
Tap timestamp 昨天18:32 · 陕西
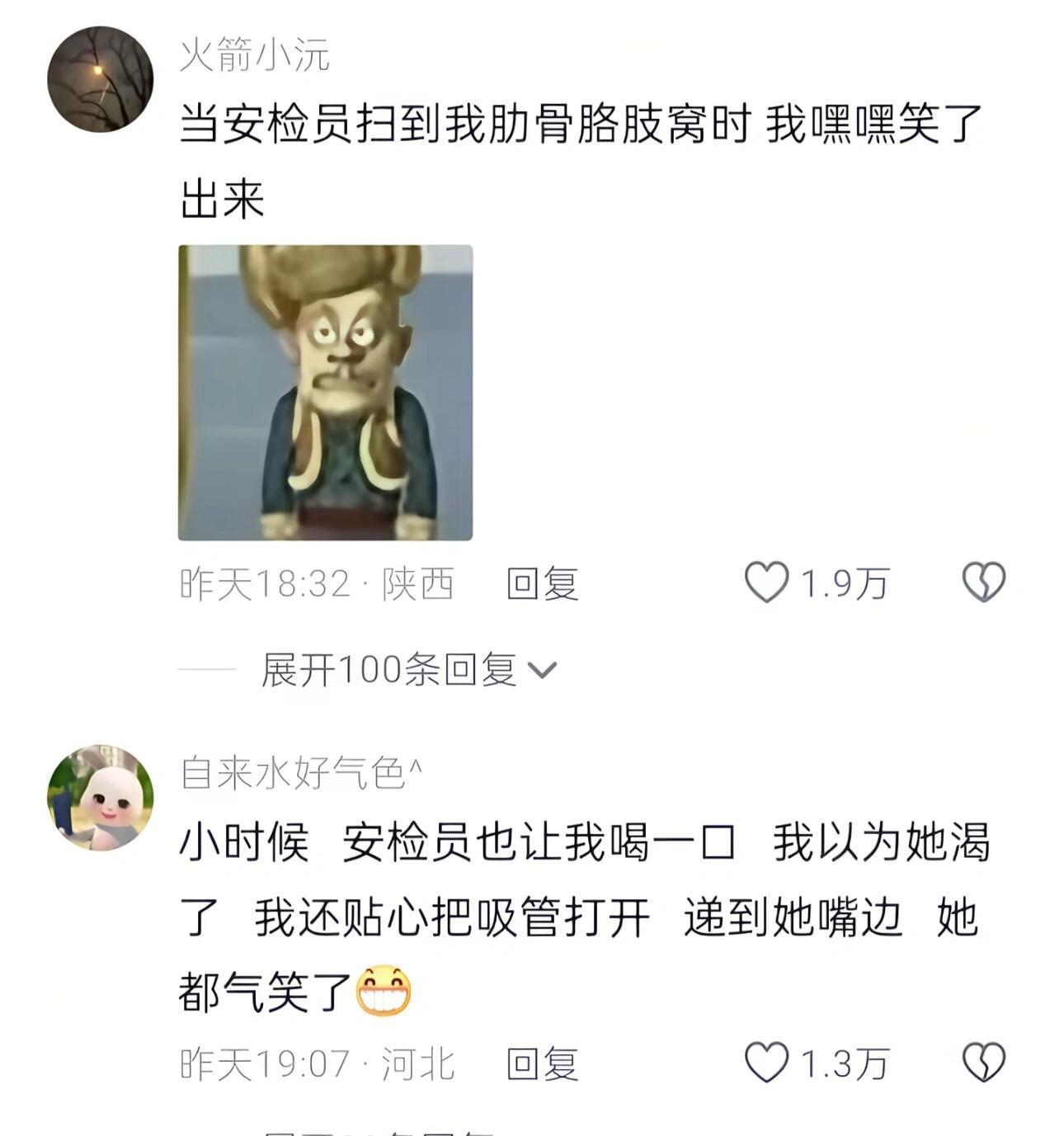(x=317, y=584)
